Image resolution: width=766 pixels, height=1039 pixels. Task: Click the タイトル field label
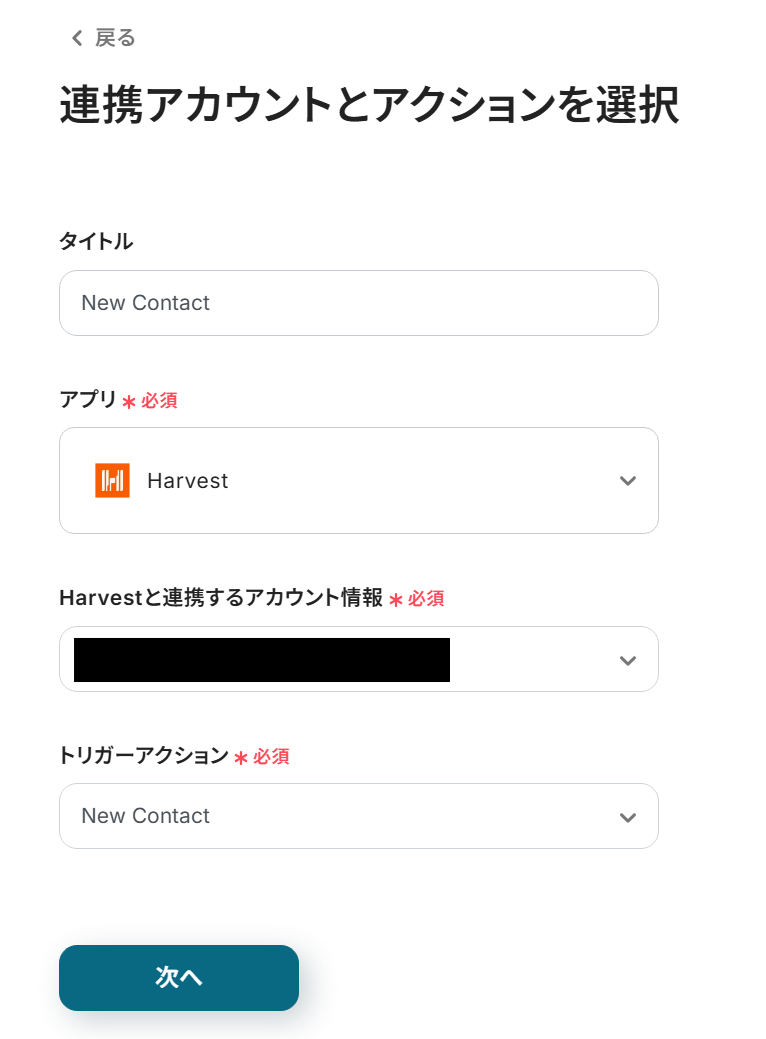tap(96, 241)
